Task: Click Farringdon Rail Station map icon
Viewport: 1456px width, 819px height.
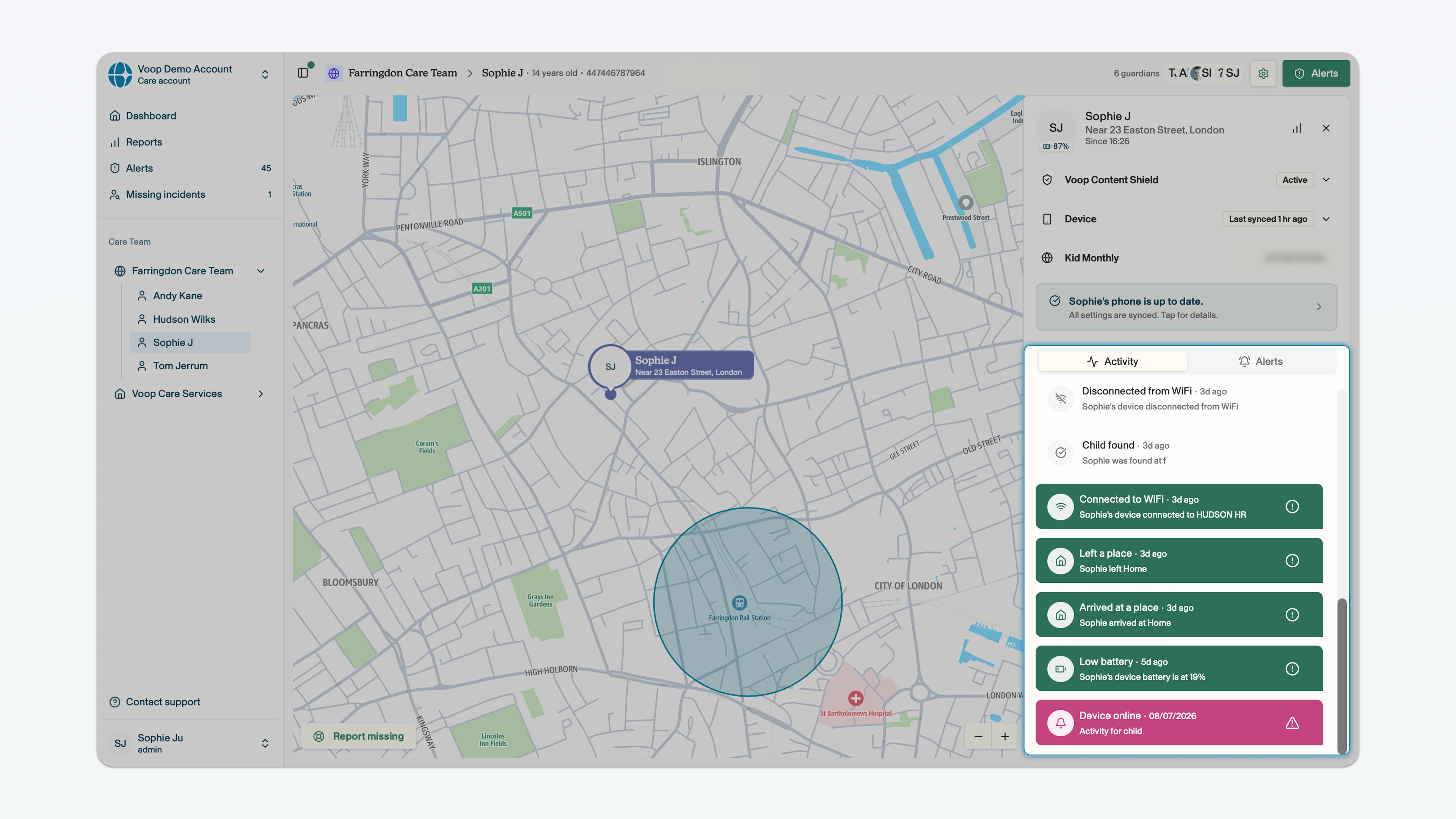Action: [x=739, y=602]
